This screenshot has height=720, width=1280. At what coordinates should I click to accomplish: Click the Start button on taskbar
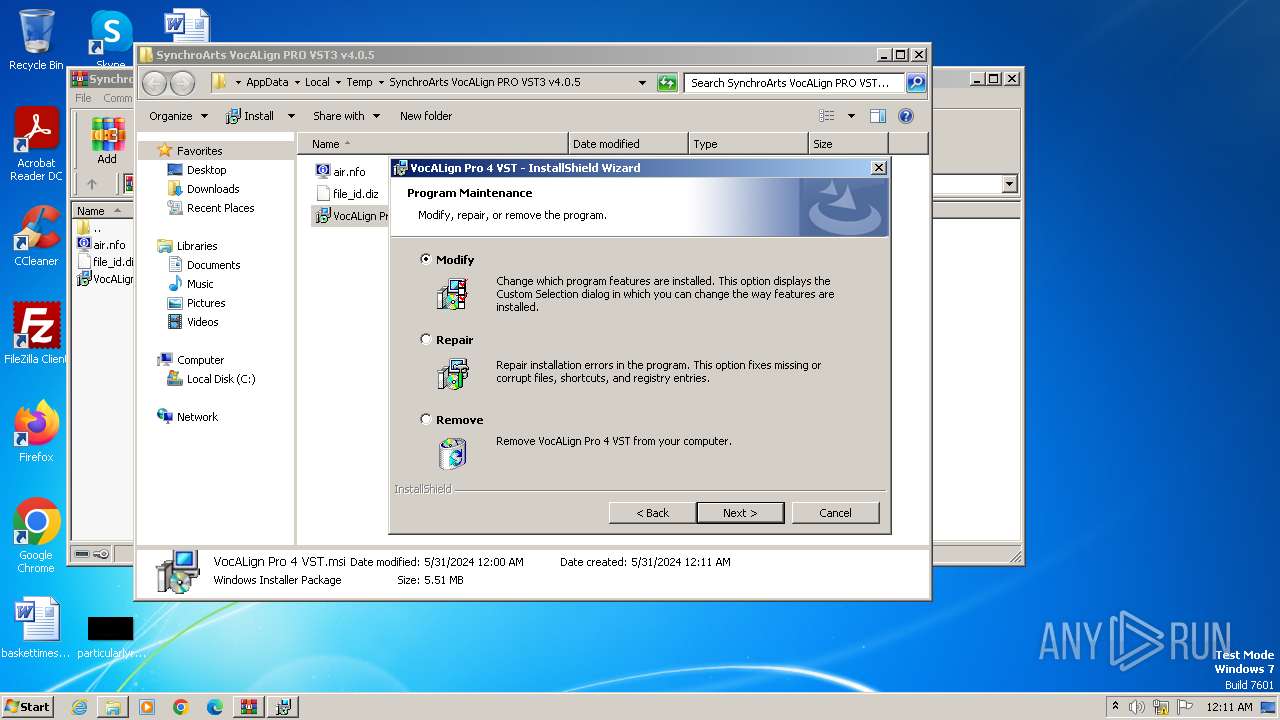click(28, 706)
